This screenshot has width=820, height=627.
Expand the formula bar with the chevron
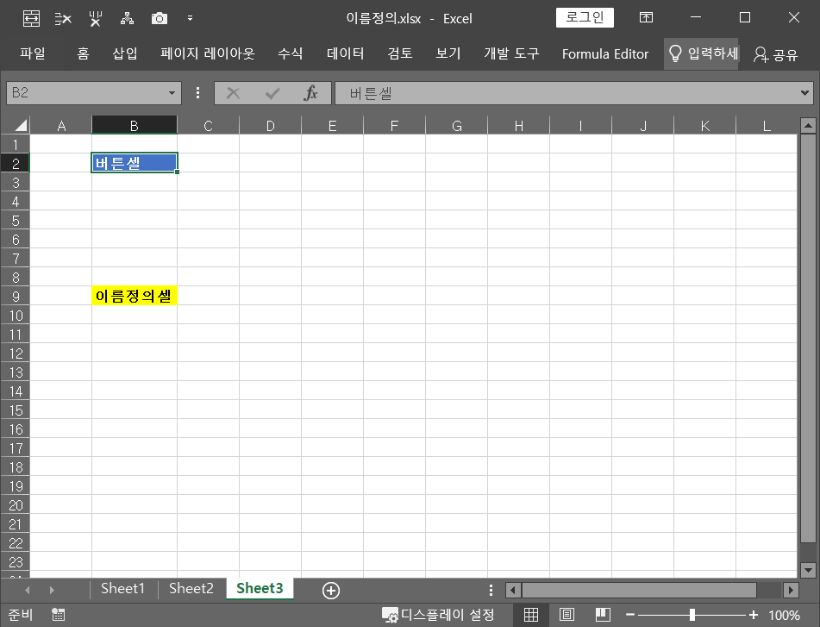[x=805, y=93]
